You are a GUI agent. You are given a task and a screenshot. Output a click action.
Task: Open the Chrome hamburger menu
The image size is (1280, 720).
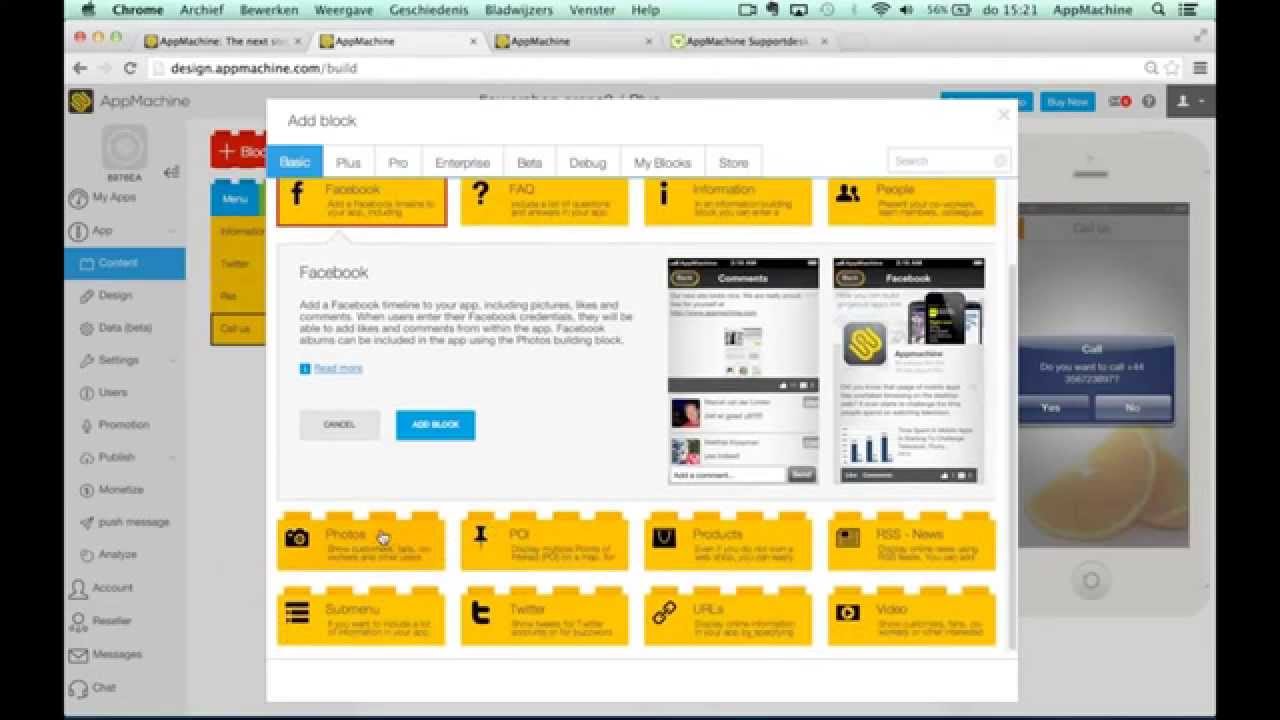click(1200, 68)
